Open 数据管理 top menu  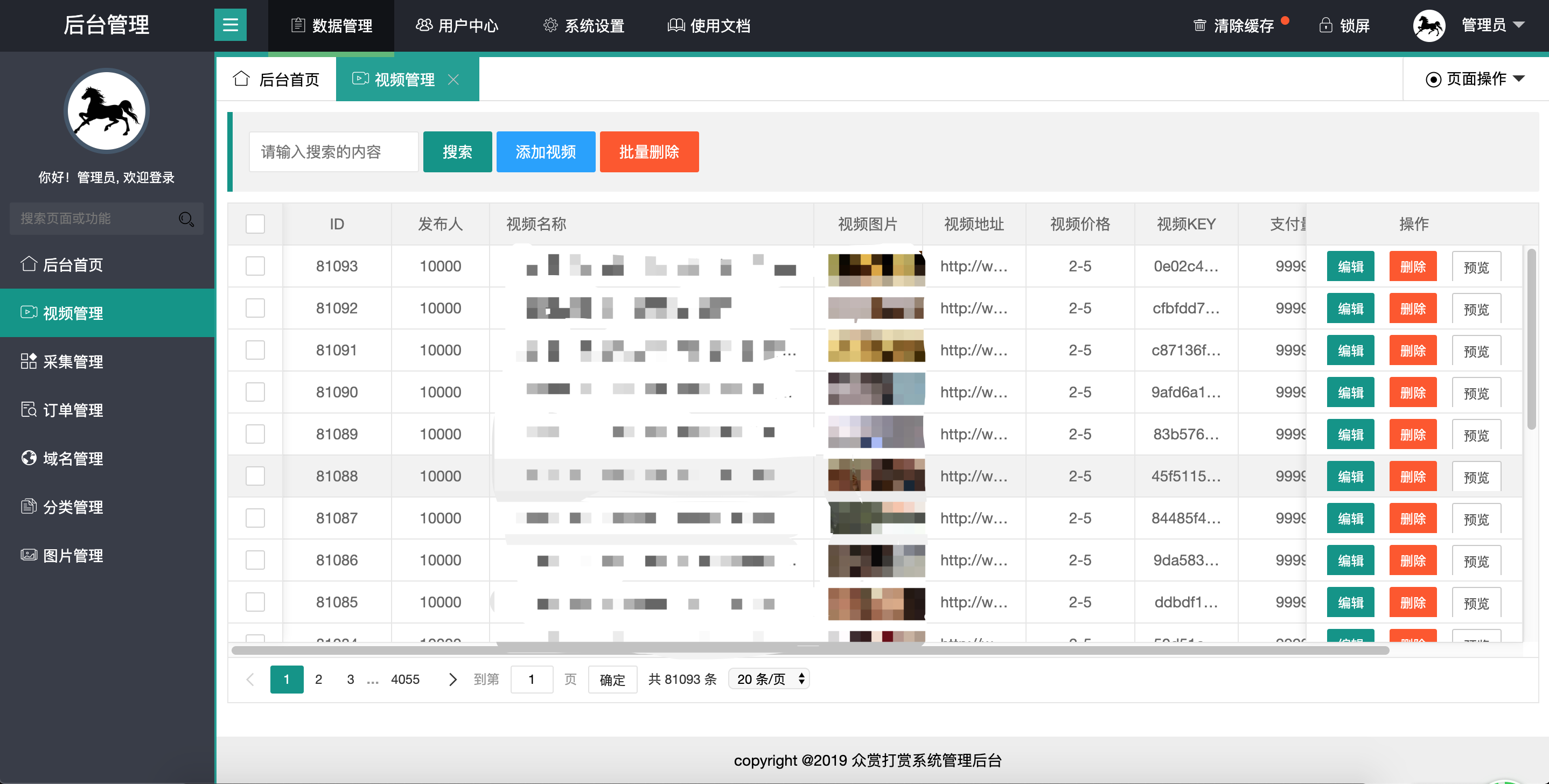[331, 25]
